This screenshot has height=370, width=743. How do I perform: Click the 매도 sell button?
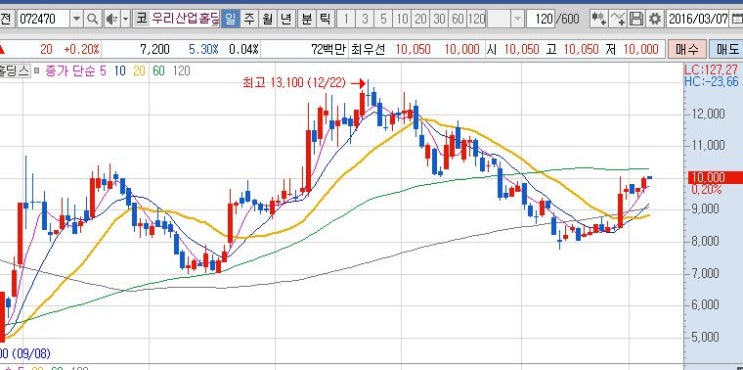coord(726,49)
